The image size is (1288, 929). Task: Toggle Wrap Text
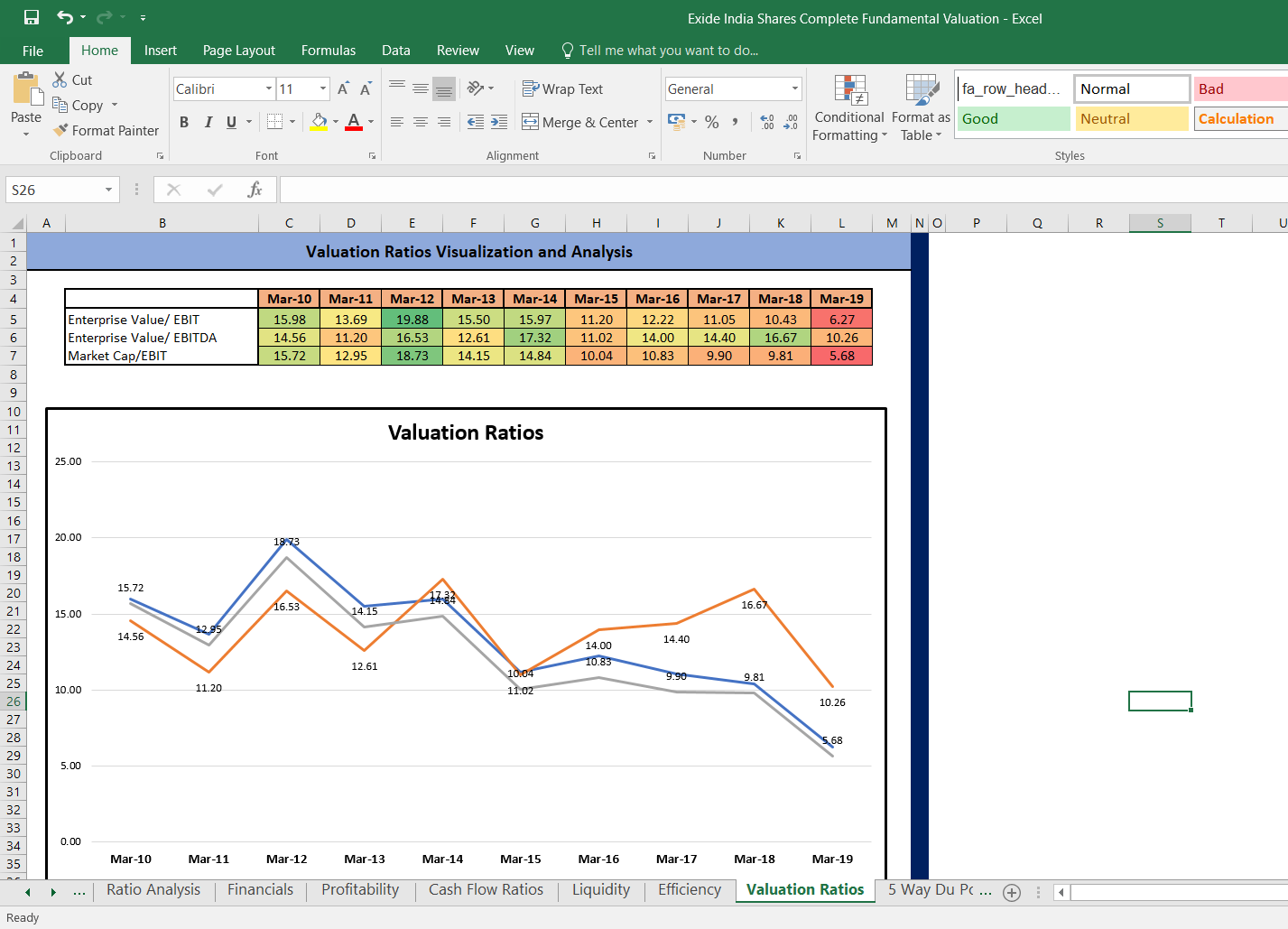click(x=562, y=88)
